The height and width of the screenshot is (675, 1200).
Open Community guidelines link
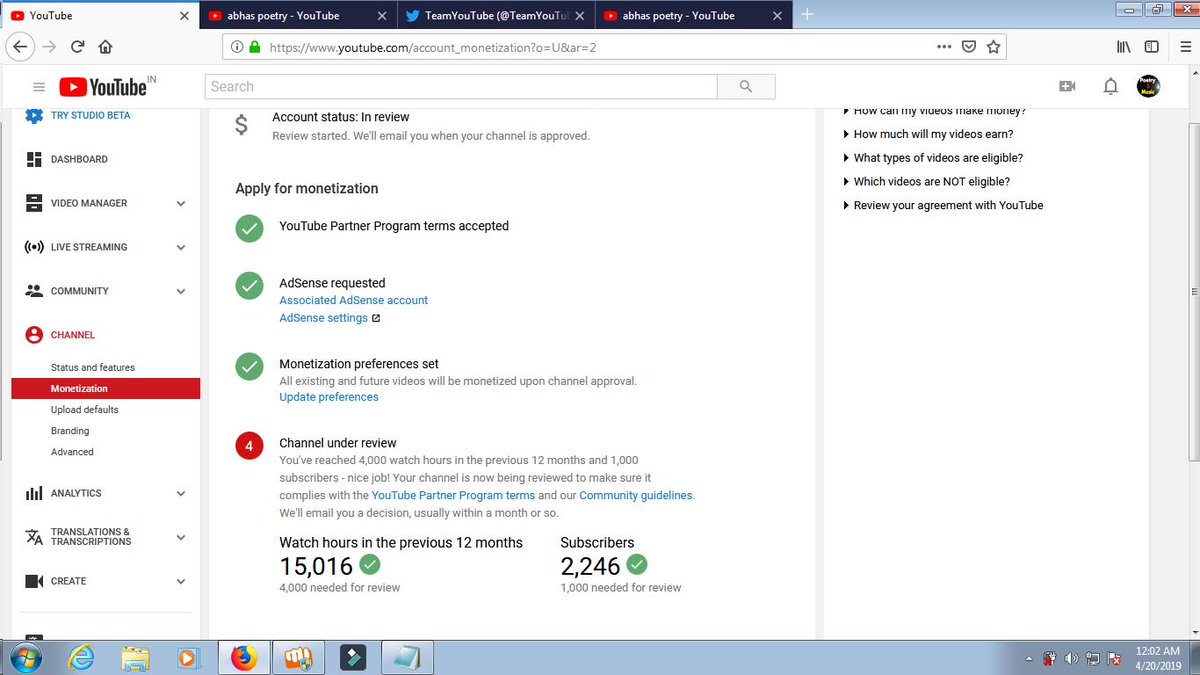coord(636,495)
